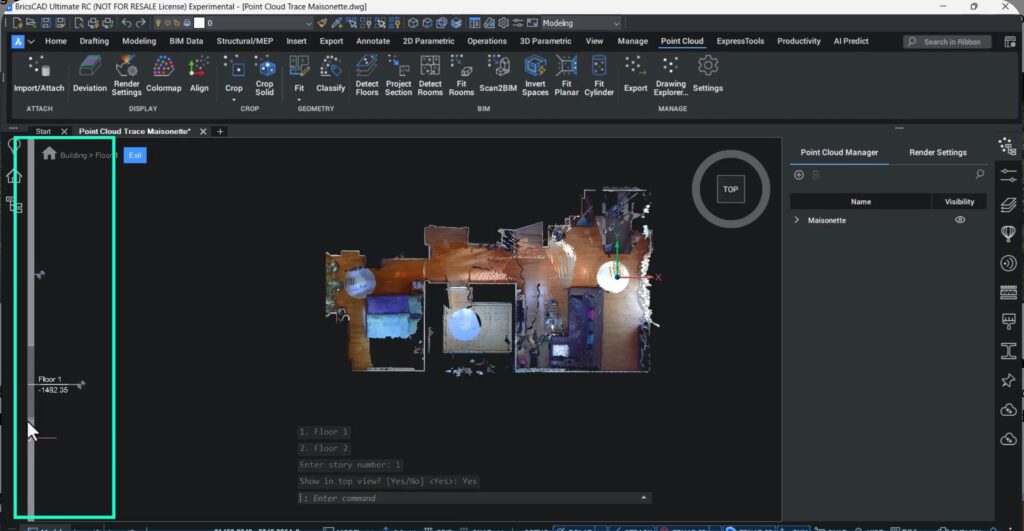This screenshot has height=531, width=1024.
Task: Run Detect Rooms
Action: click(430, 76)
